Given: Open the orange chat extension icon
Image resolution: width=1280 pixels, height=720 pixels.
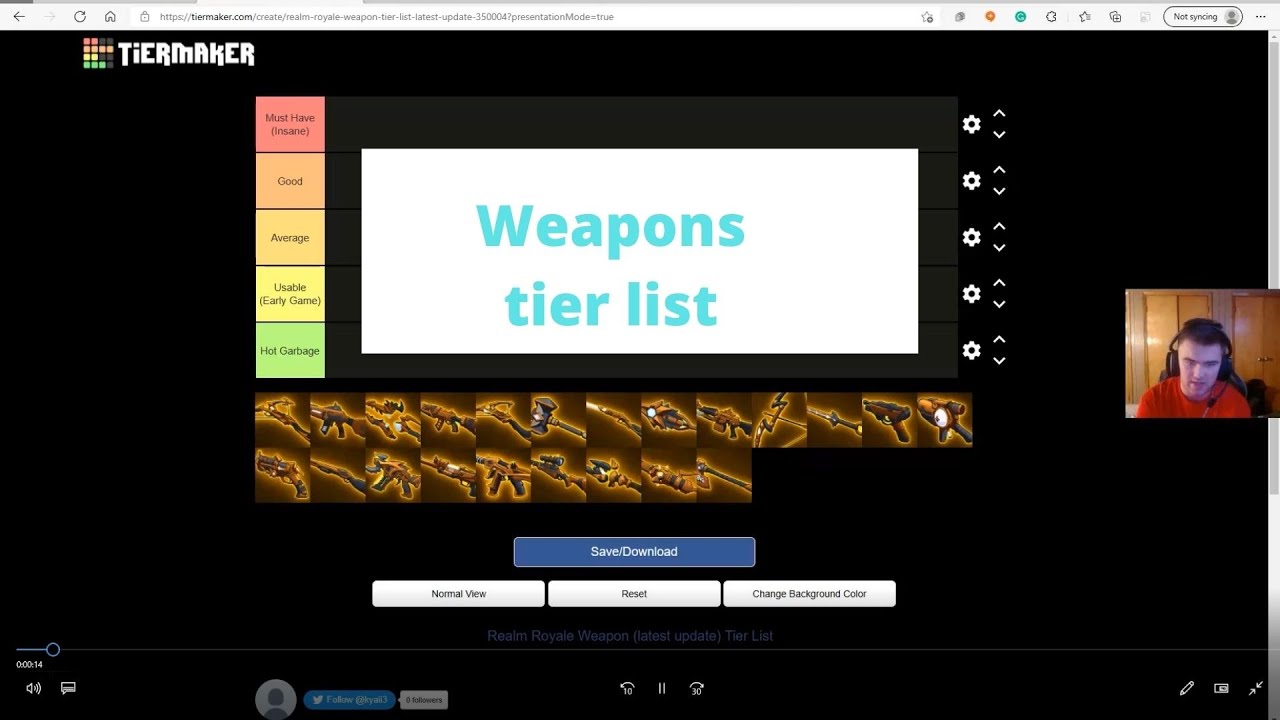Looking at the screenshot, I should pyautogui.click(x=990, y=16).
